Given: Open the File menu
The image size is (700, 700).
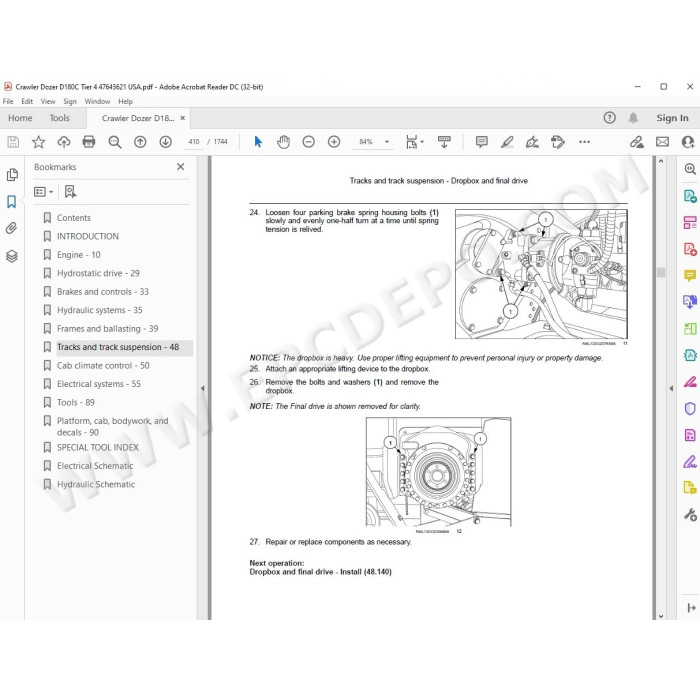Looking at the screenshot, I should 8,101.
